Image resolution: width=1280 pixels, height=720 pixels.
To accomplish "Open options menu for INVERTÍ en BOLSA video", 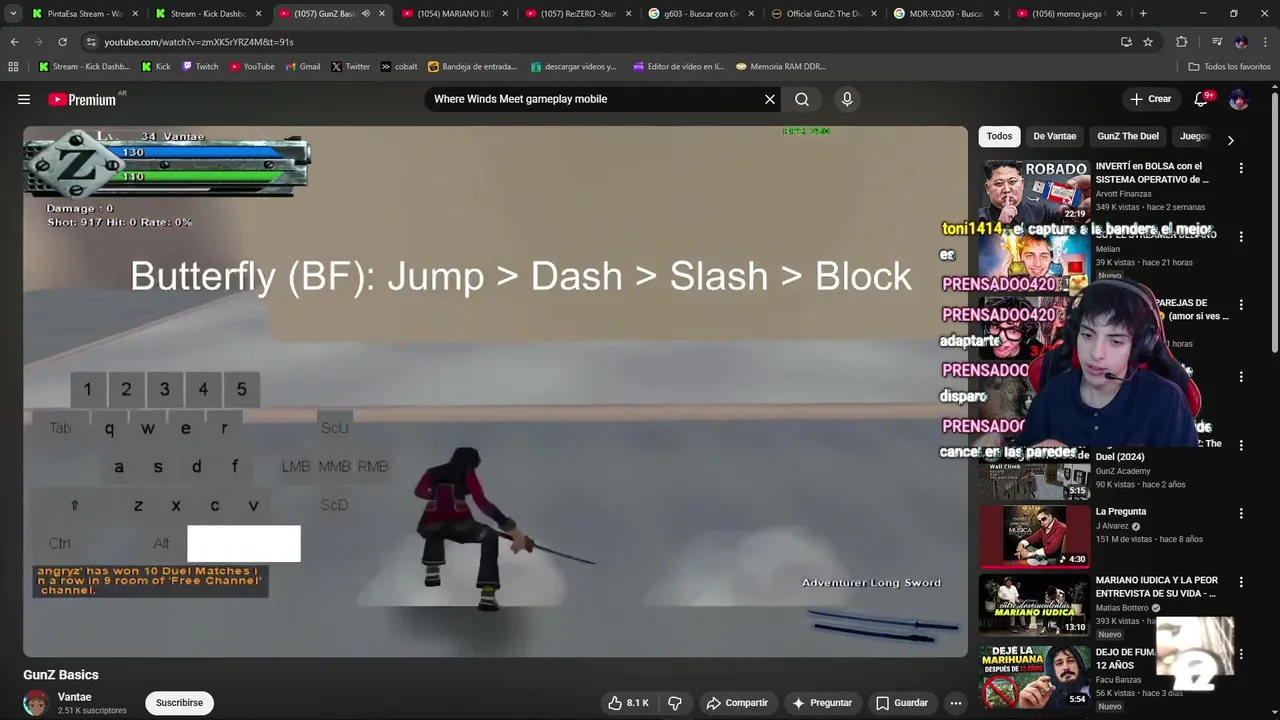I will click(1241, 168).
